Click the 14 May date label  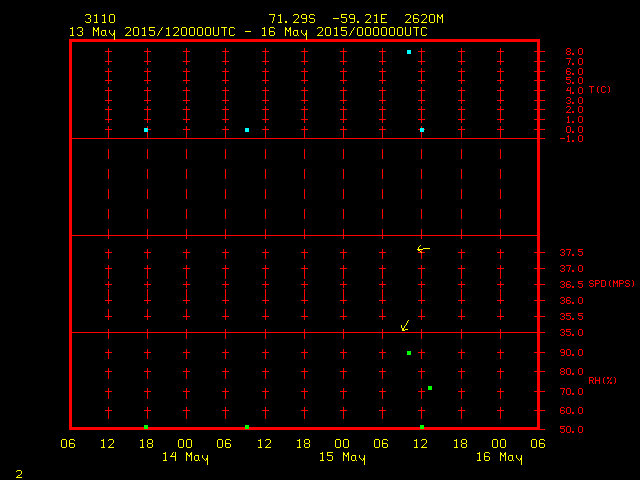(185, 458)
